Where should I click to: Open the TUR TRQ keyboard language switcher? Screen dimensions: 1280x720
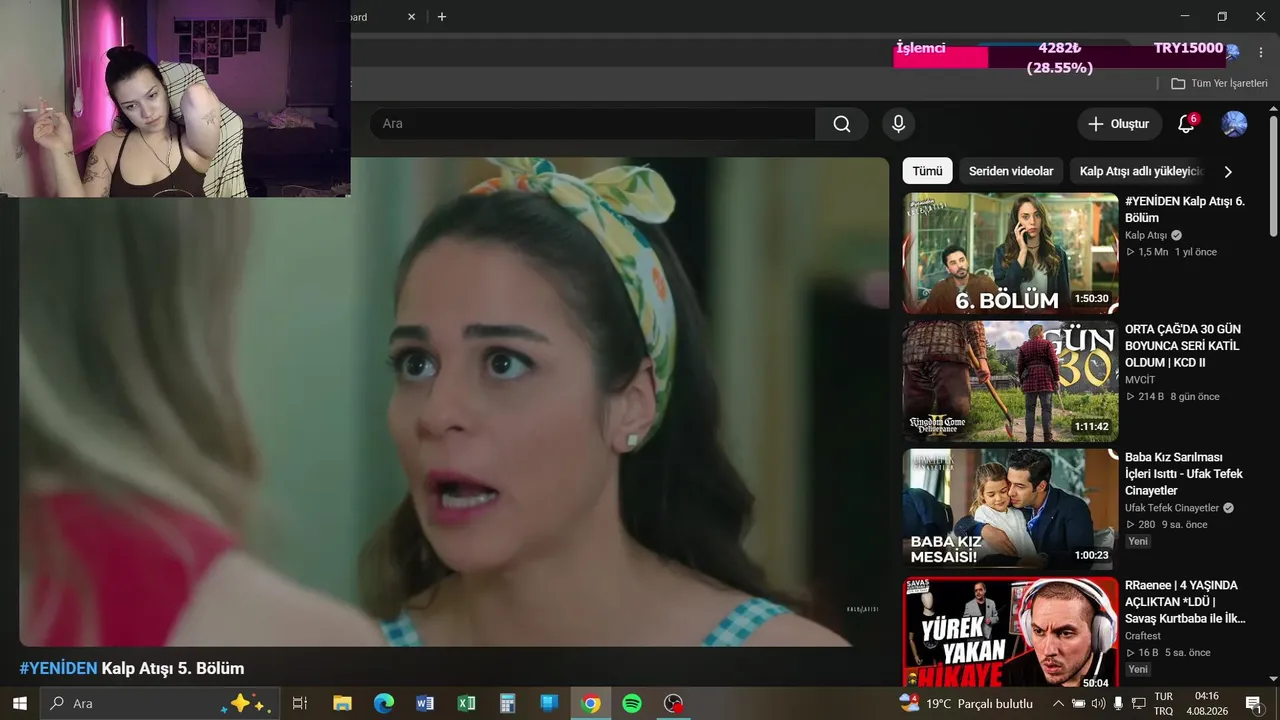pos(1164,703)
